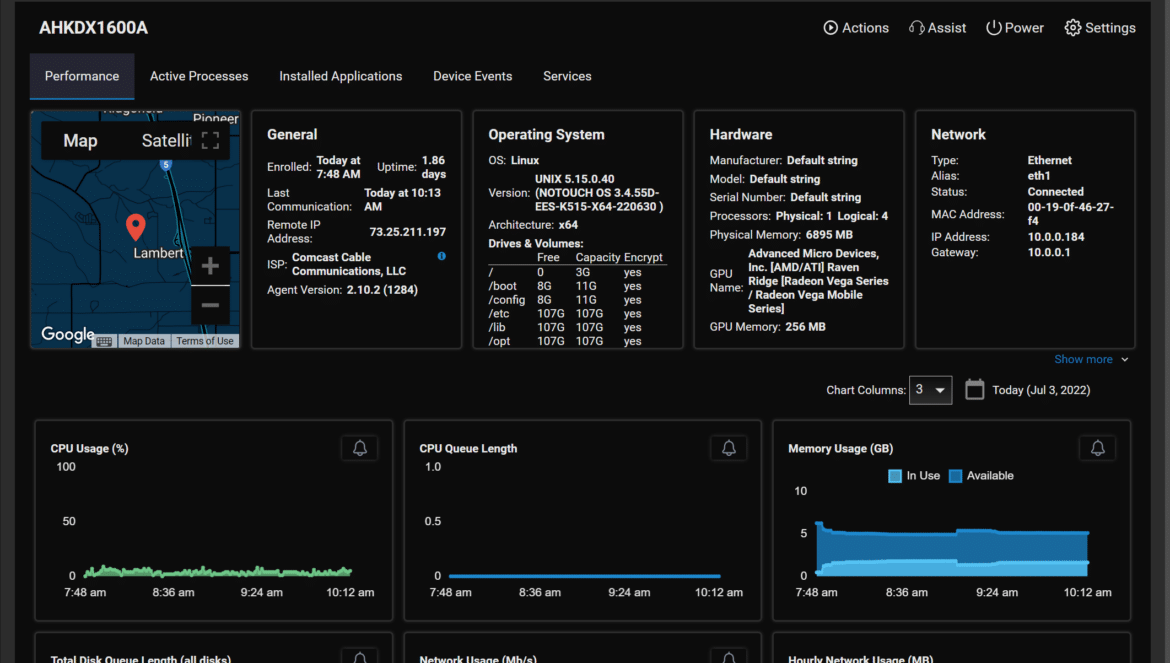Open the calendar date picker icon

point(975,389)
